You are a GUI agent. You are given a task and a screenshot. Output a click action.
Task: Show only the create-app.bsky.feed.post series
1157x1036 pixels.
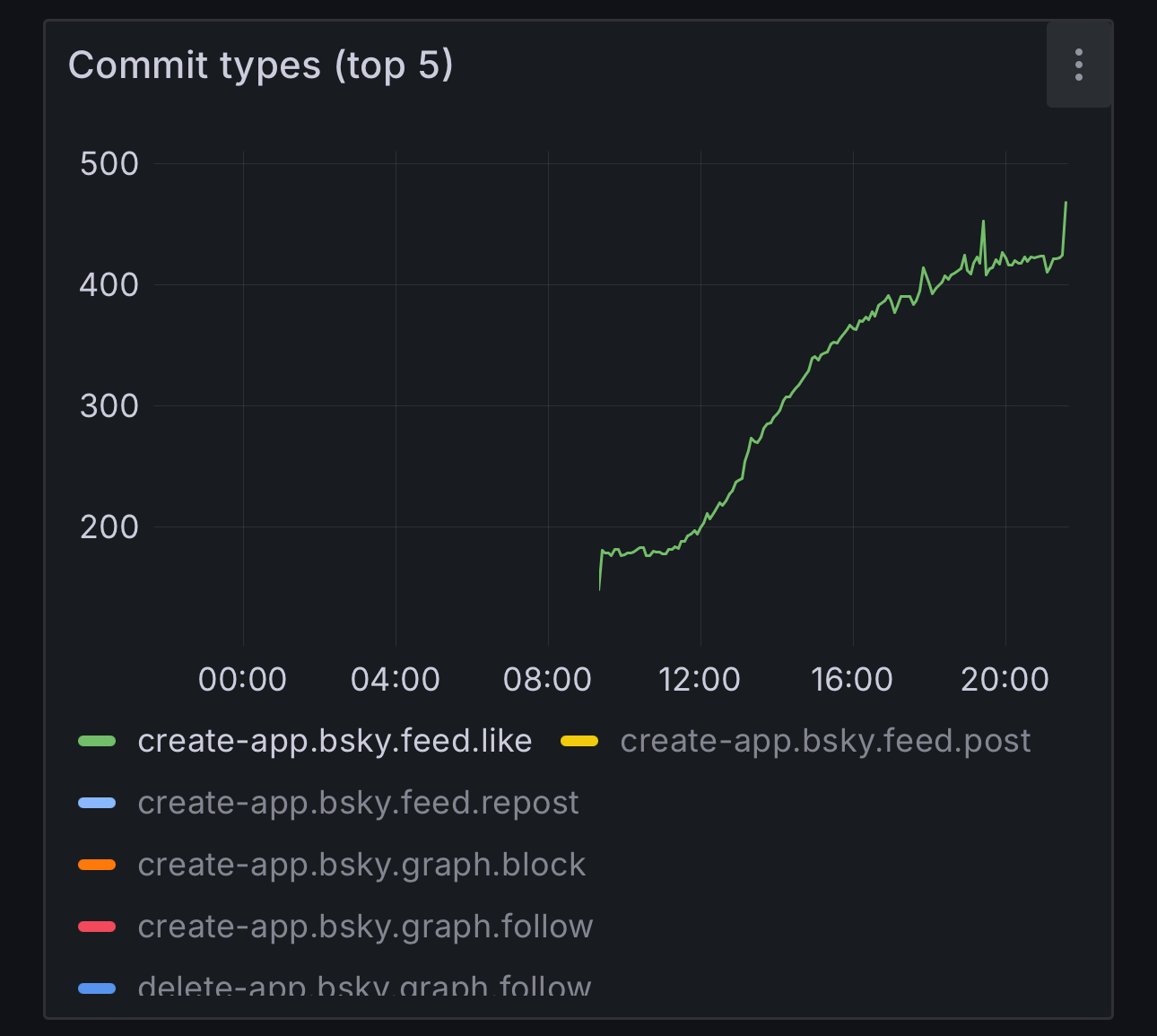tap(824, 741)
